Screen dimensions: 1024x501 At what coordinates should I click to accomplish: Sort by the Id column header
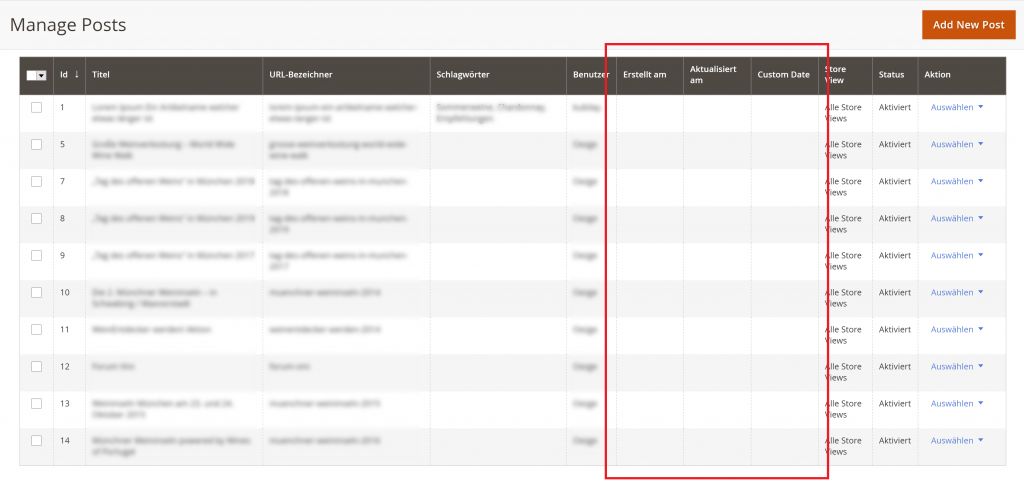[x=69, y=75]
